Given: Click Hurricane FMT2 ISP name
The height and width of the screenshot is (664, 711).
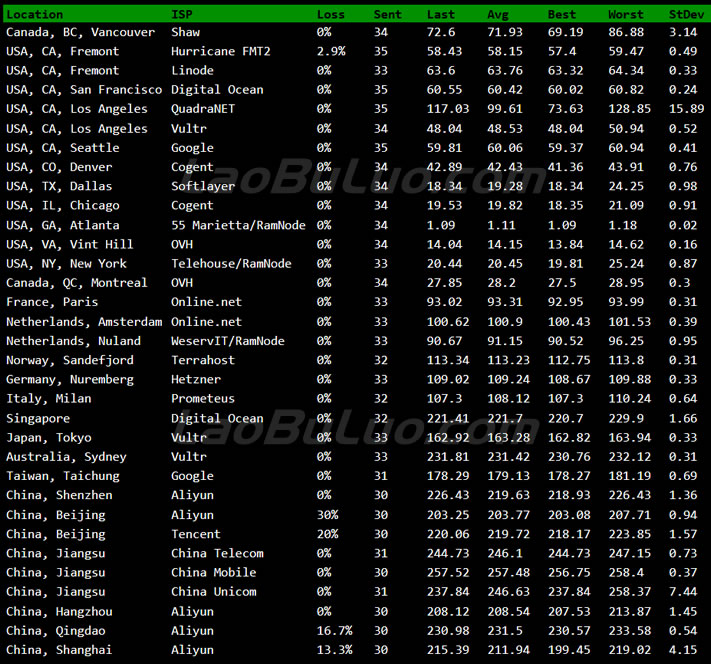Looking at the screenshot, I should (x=220, y=51).
